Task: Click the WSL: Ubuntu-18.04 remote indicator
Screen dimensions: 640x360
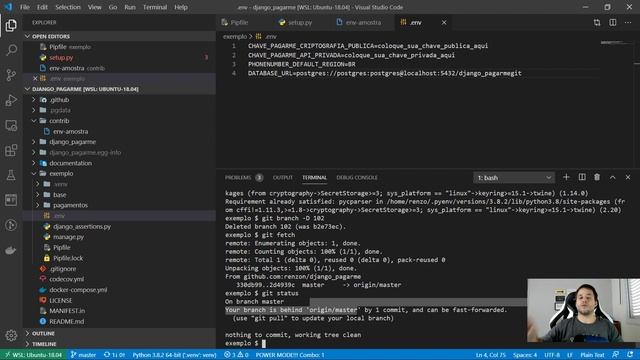Action: coord(33,355)
